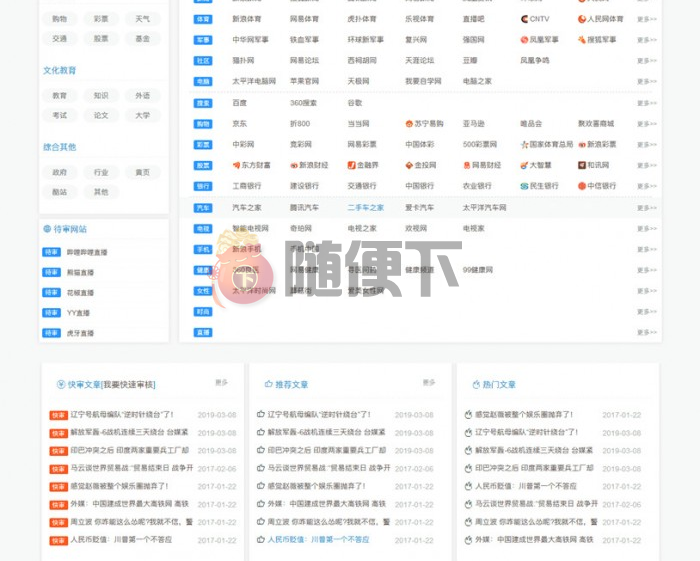Select the 体育 category badge

coord(203,19)
